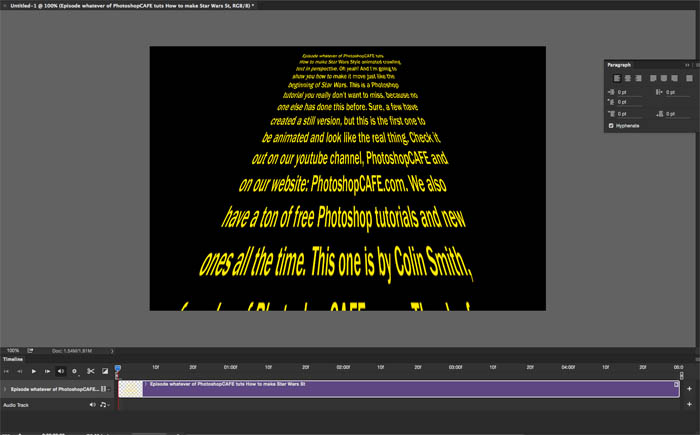The height and width of the screenshot is (435, 700).
Task: Open timeline playback settings gear
Action: (74, 371)
